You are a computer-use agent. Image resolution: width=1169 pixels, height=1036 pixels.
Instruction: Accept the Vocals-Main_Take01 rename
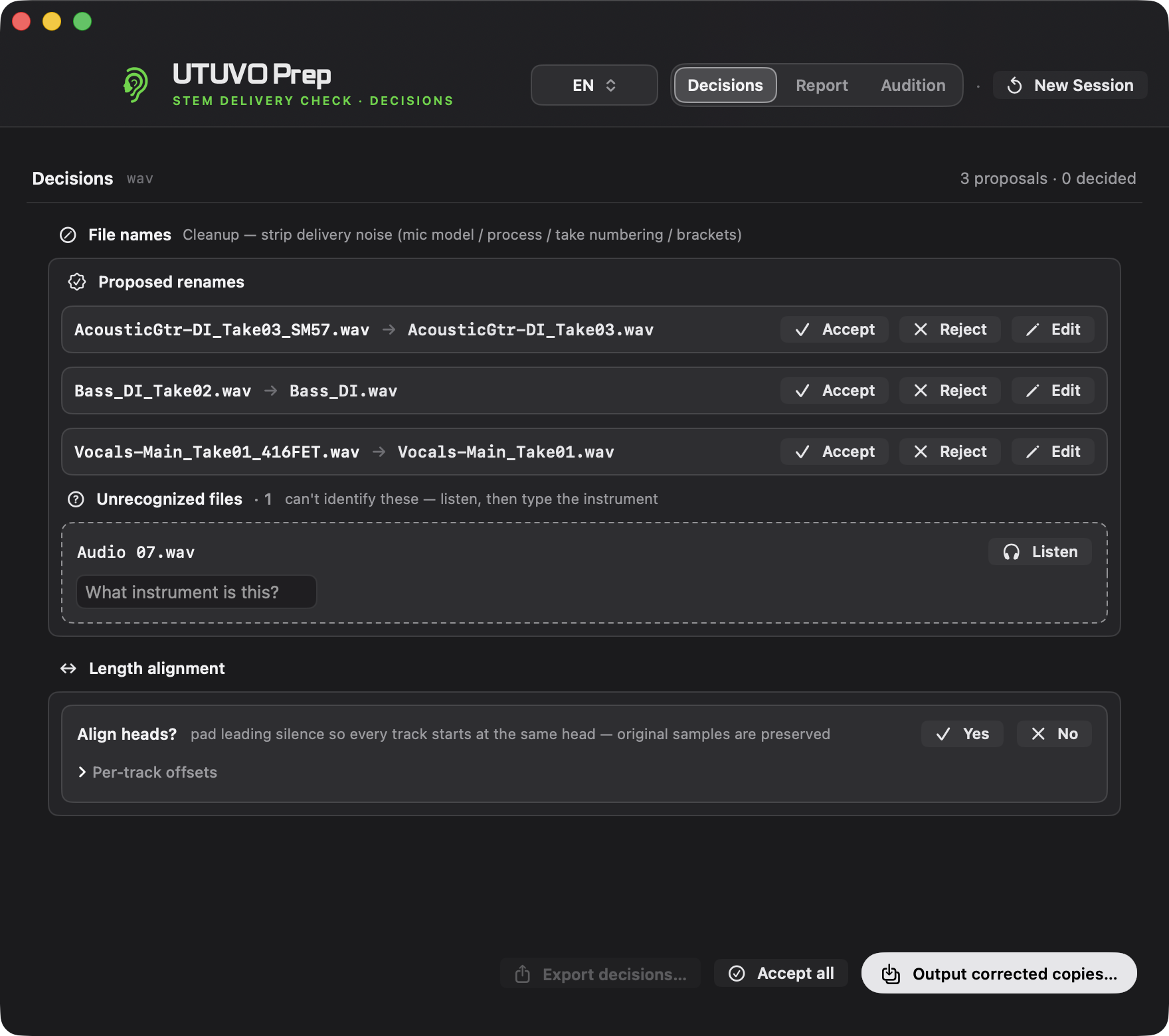pyautogui.click(x=834, y=452)
